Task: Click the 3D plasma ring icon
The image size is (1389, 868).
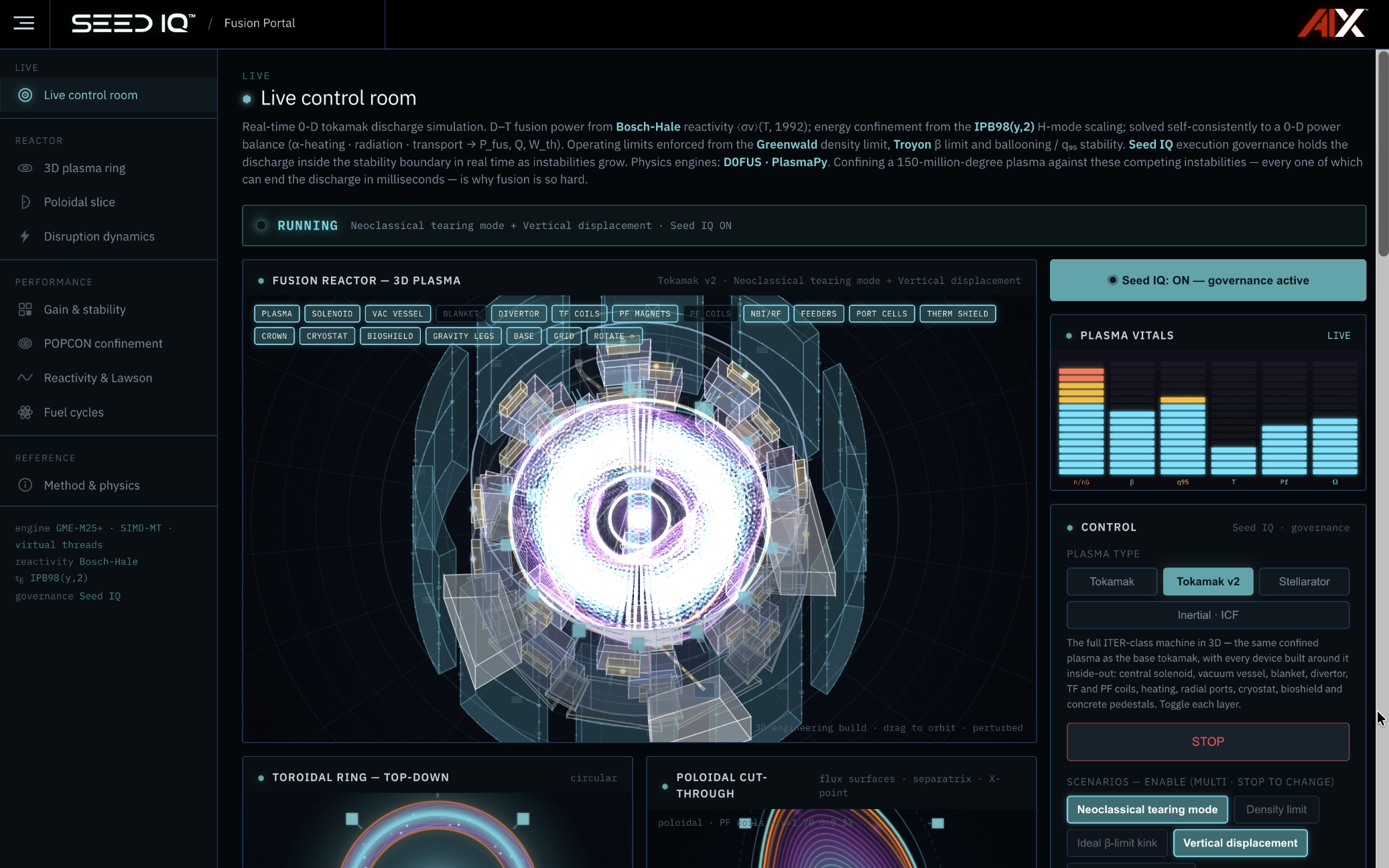Action: click(x=25, y=168)
